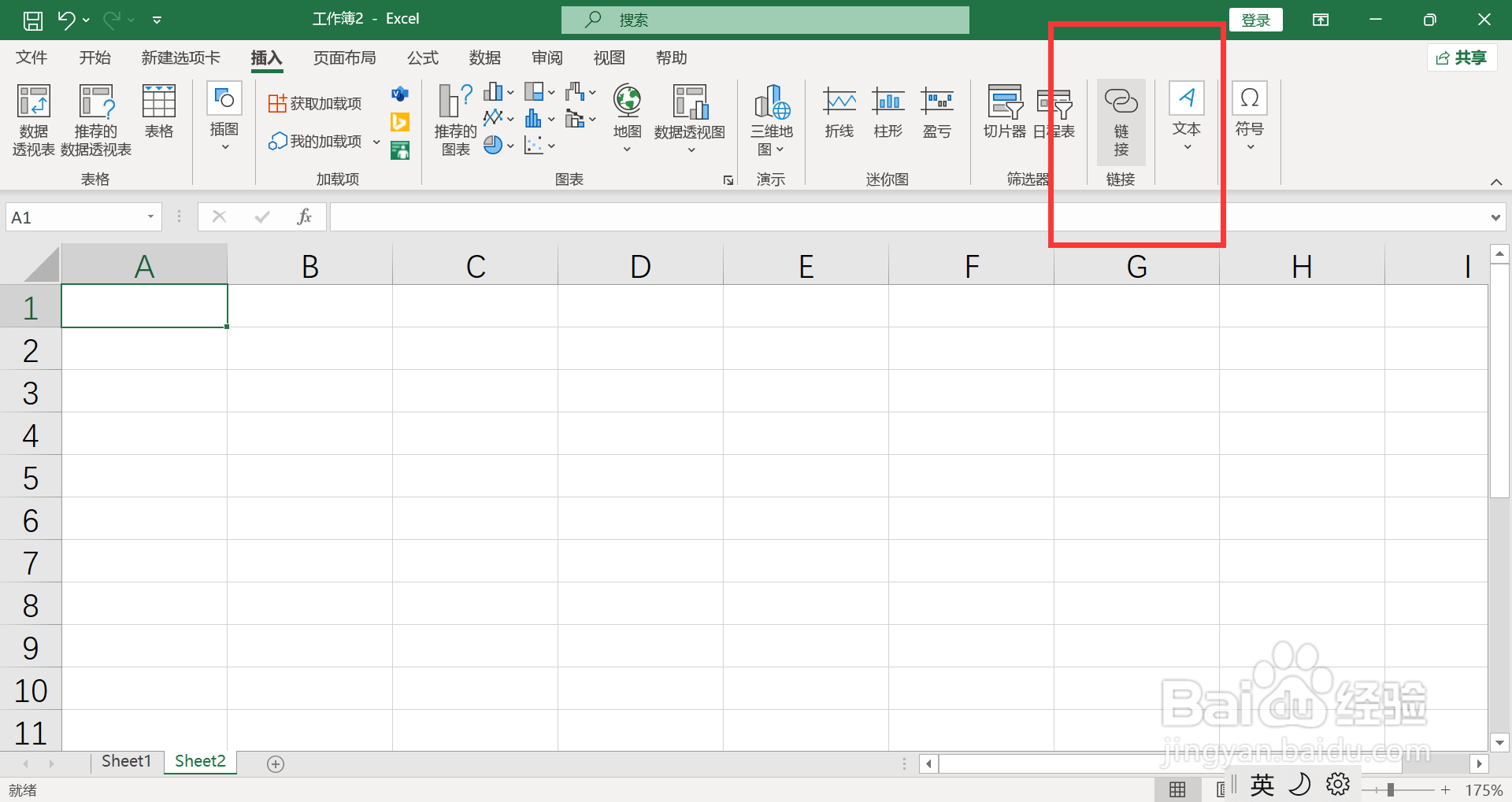This screenshot has width=1512, height=802.
Task: Click the Login (登录) button
Action: pyautogui.click(x=1256, y=20)
